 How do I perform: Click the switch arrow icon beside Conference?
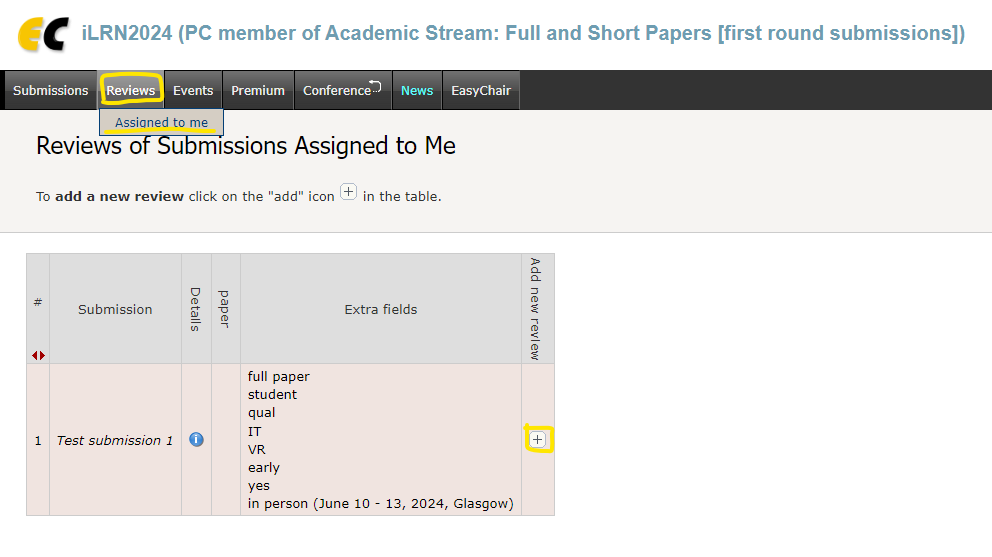click(x=376, y=86)
